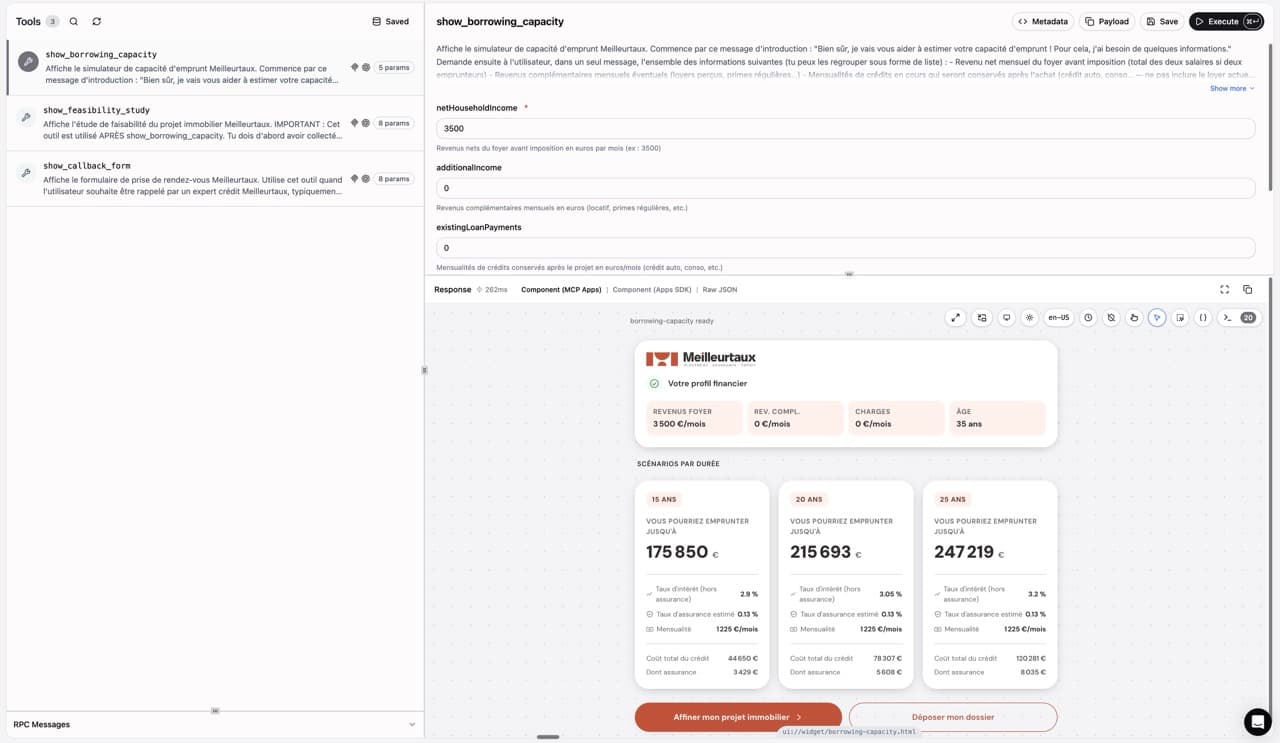Click 8 params badge on show_feasibility_study
The width and height of the screenshot is (1280, 743).
394,123
